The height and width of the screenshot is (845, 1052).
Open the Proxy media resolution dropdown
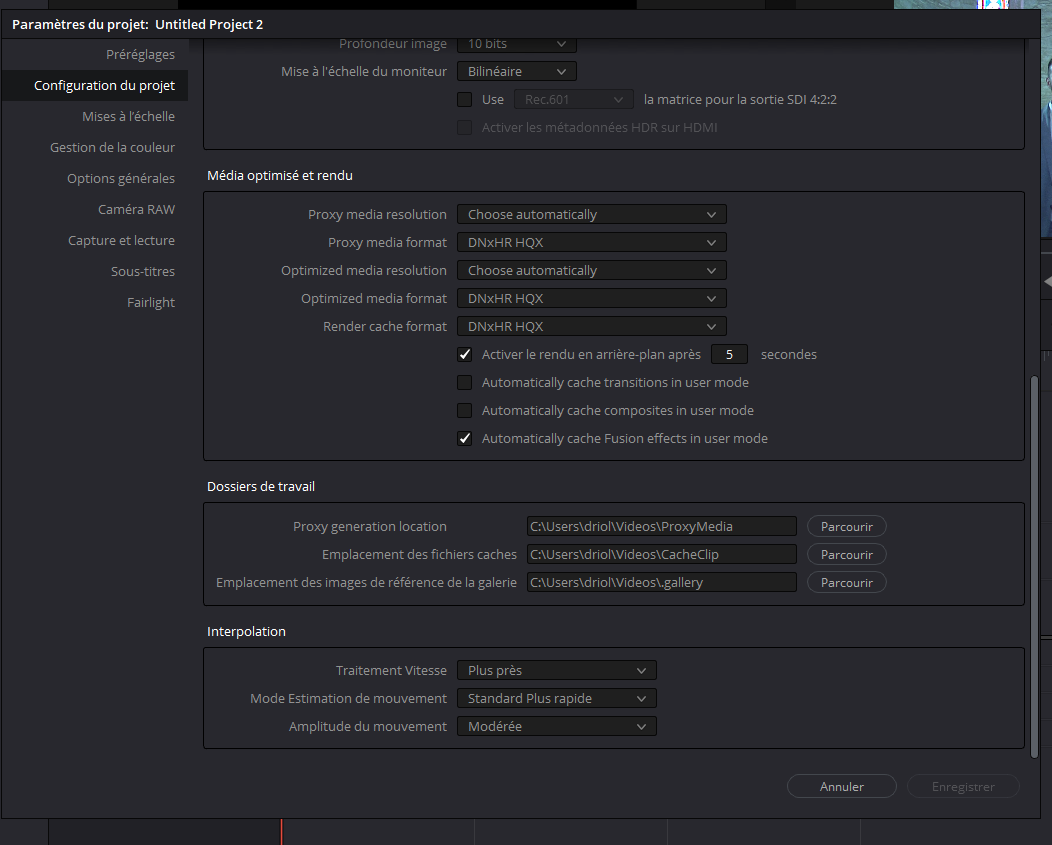[591, 214]
